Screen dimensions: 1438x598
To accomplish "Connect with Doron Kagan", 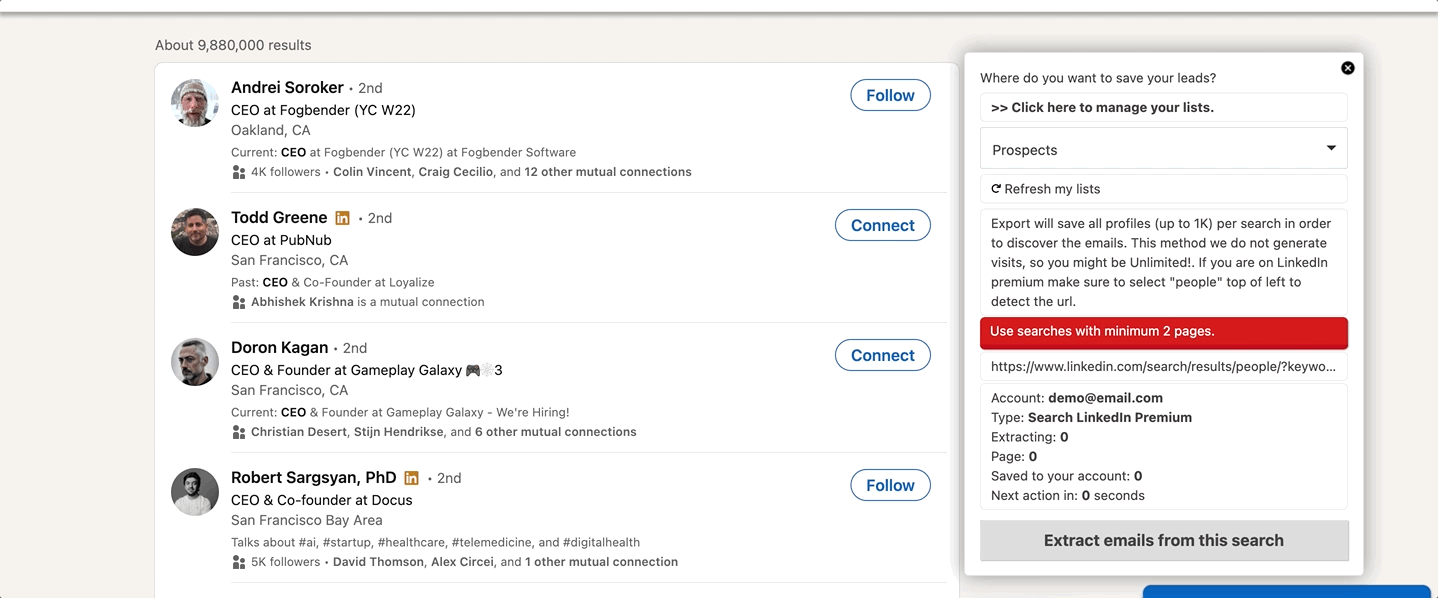I will 882,355.
